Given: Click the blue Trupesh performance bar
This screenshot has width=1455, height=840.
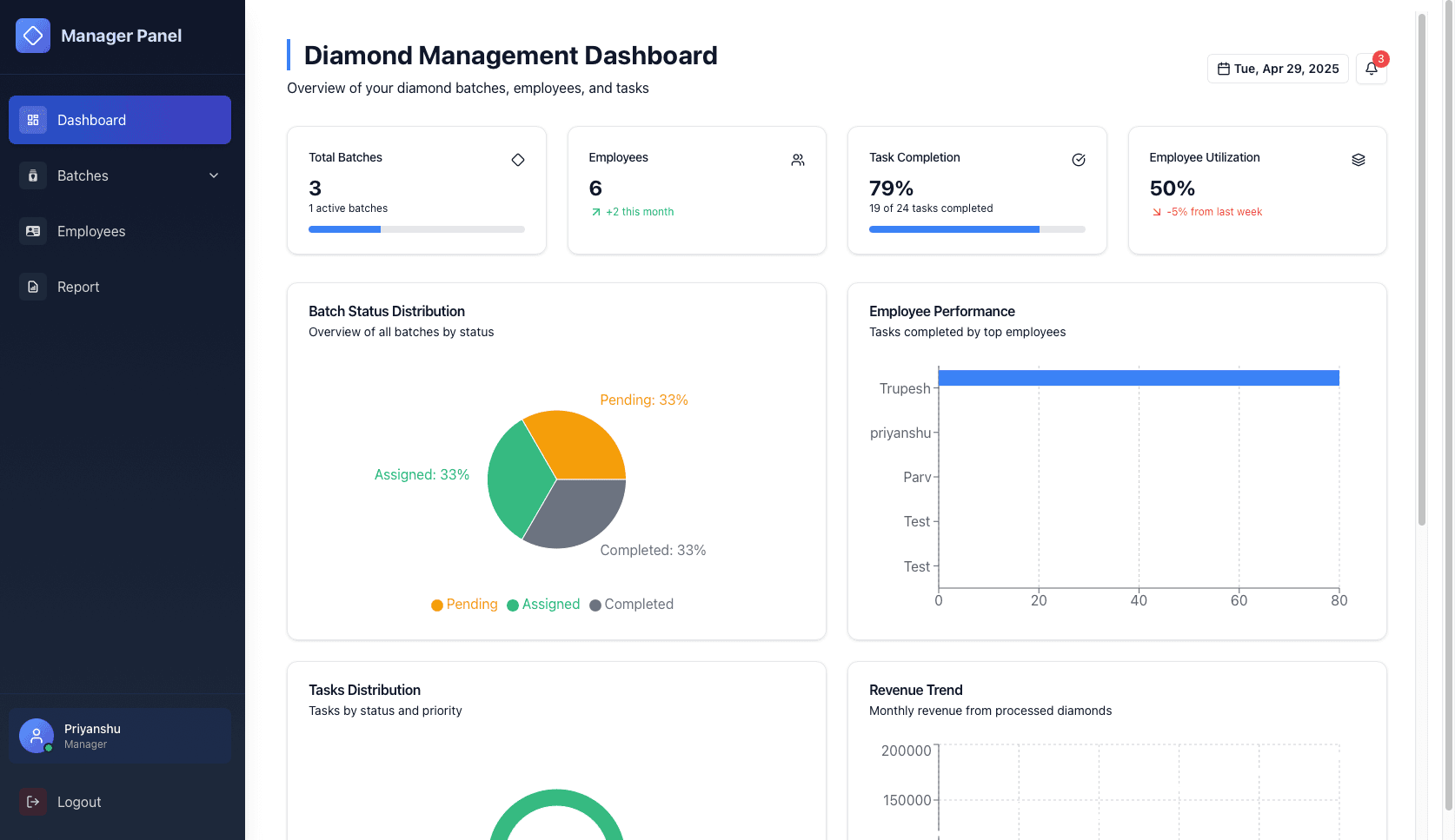Looking at the screenshot, I should [x=1139, y=378].
